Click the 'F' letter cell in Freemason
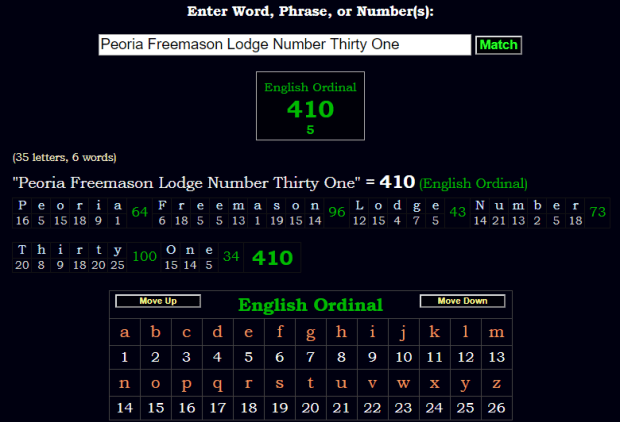 (x=162, y=206)
